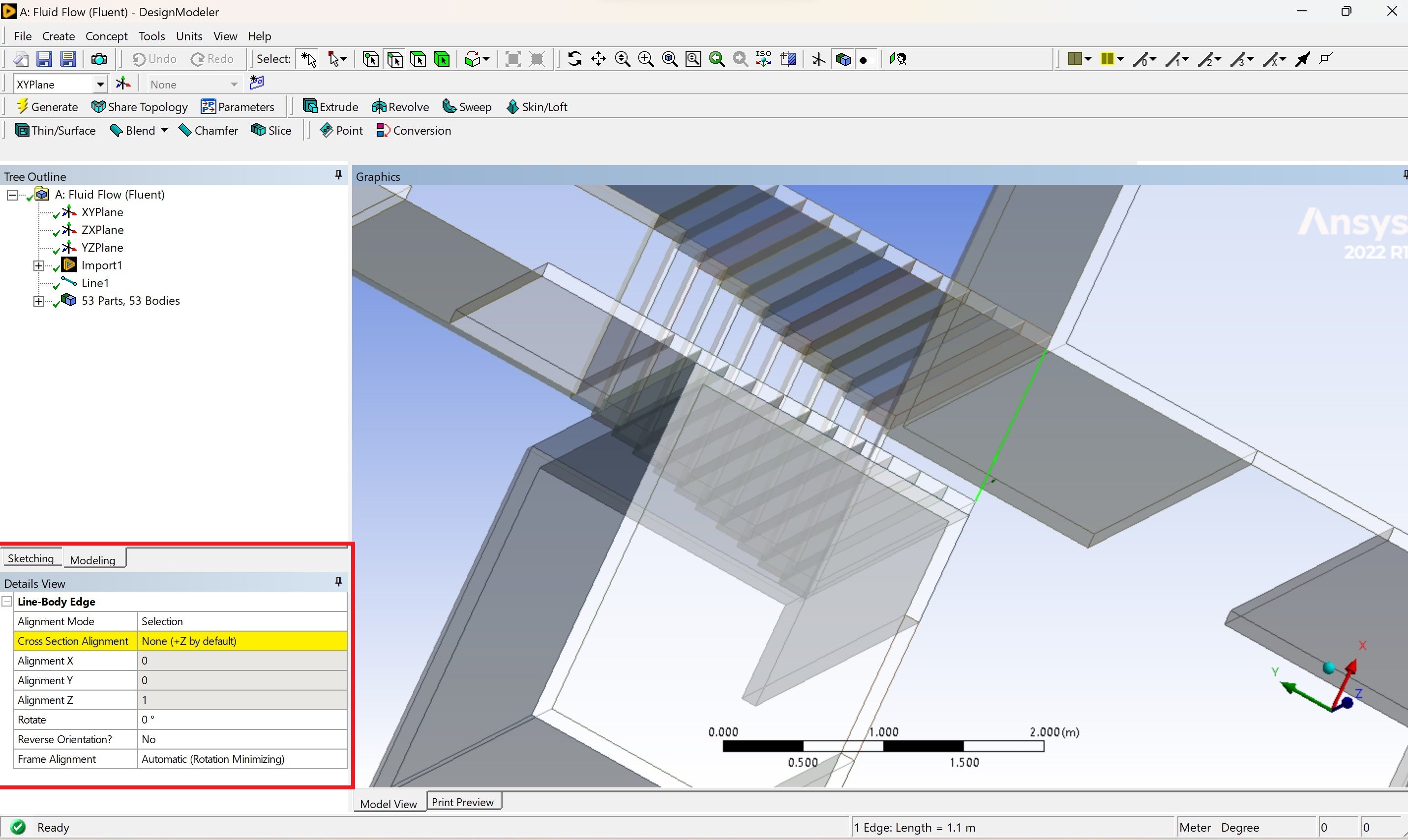Expand the Import1 tree node
Image resolution: width=1408 pixels, height=840 pixels.
pos(38,265)
